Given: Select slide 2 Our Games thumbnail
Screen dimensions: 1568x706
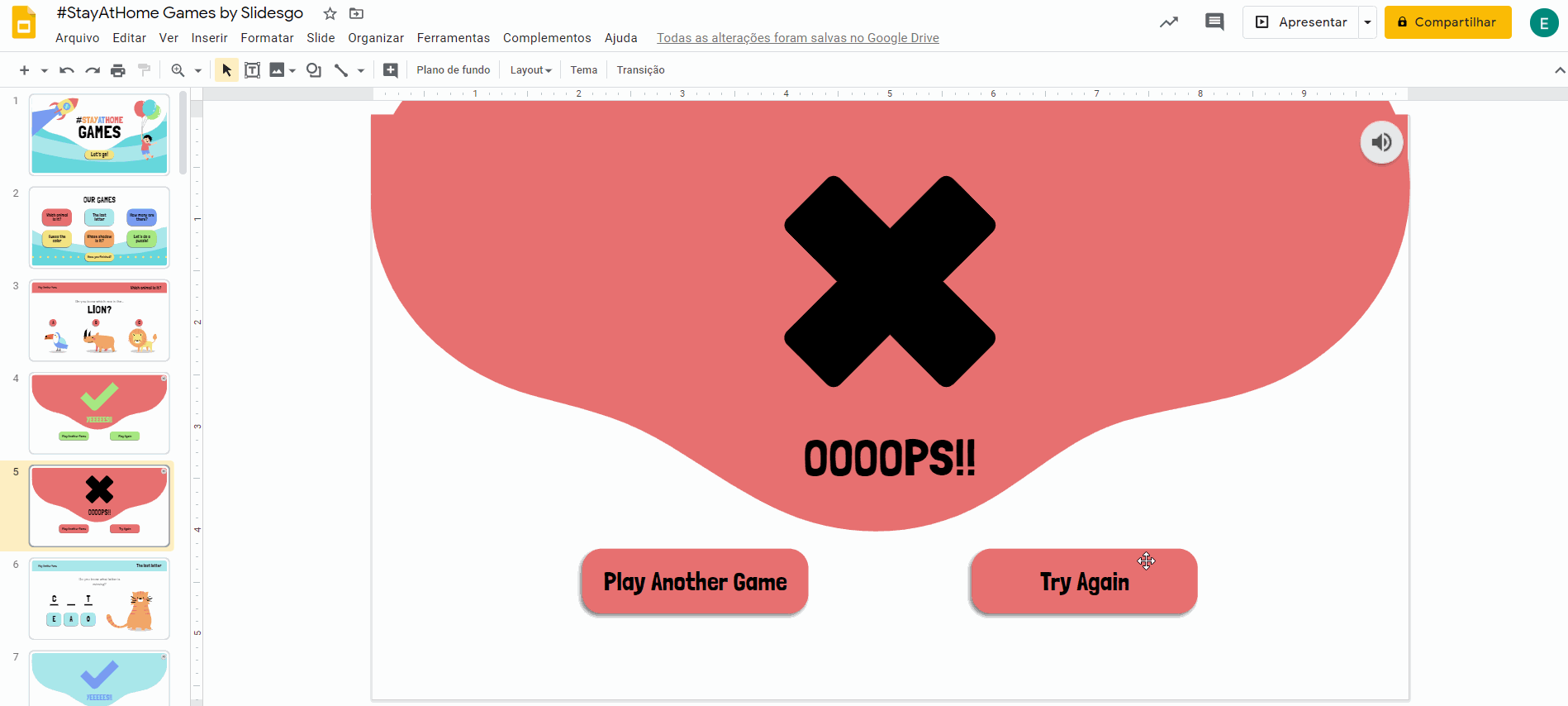Looking at the screenshot, I should [99, 227].
